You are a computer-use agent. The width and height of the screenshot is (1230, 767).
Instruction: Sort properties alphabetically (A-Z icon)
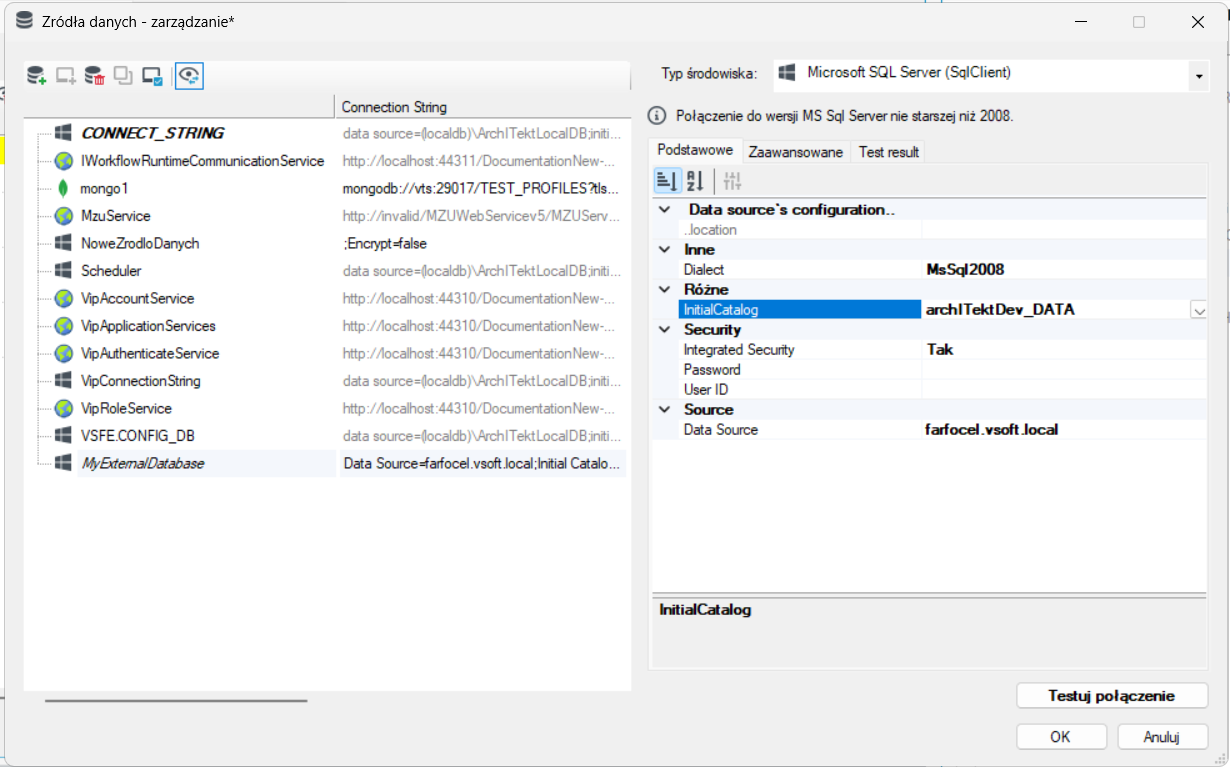click(x=696, y=181)
